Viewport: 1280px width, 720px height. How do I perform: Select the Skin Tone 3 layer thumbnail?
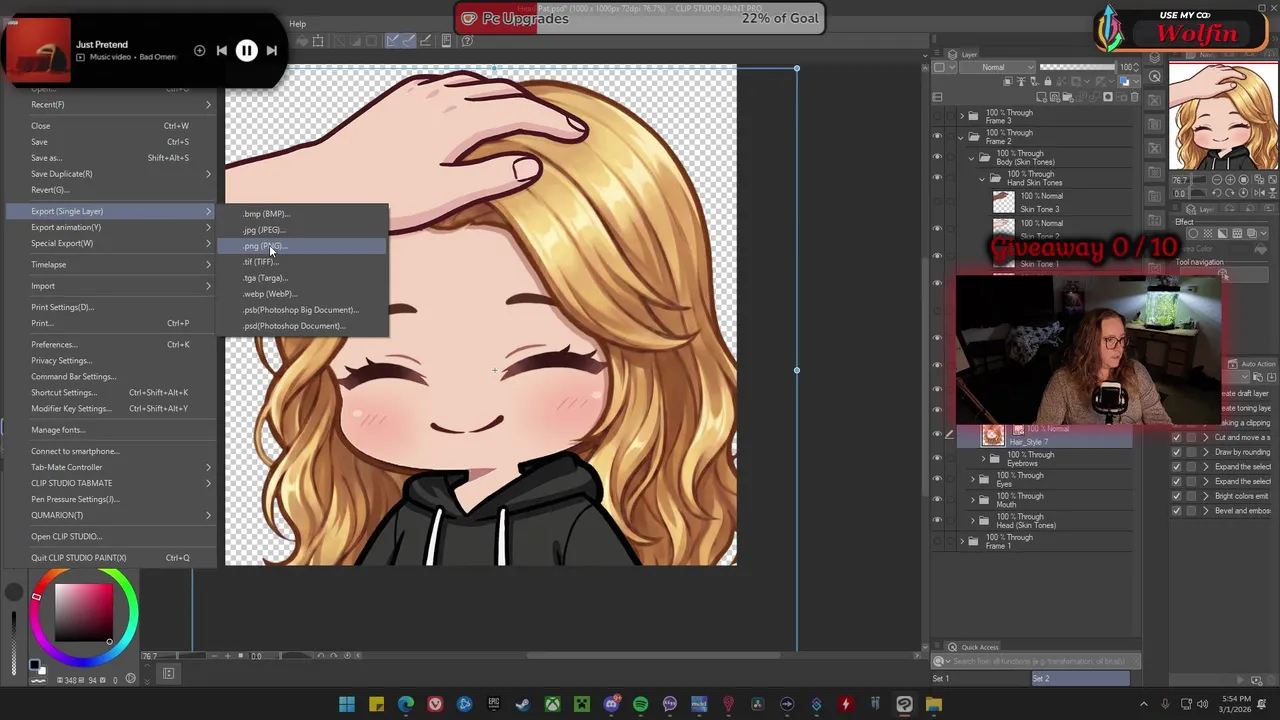coord(1003,202)
